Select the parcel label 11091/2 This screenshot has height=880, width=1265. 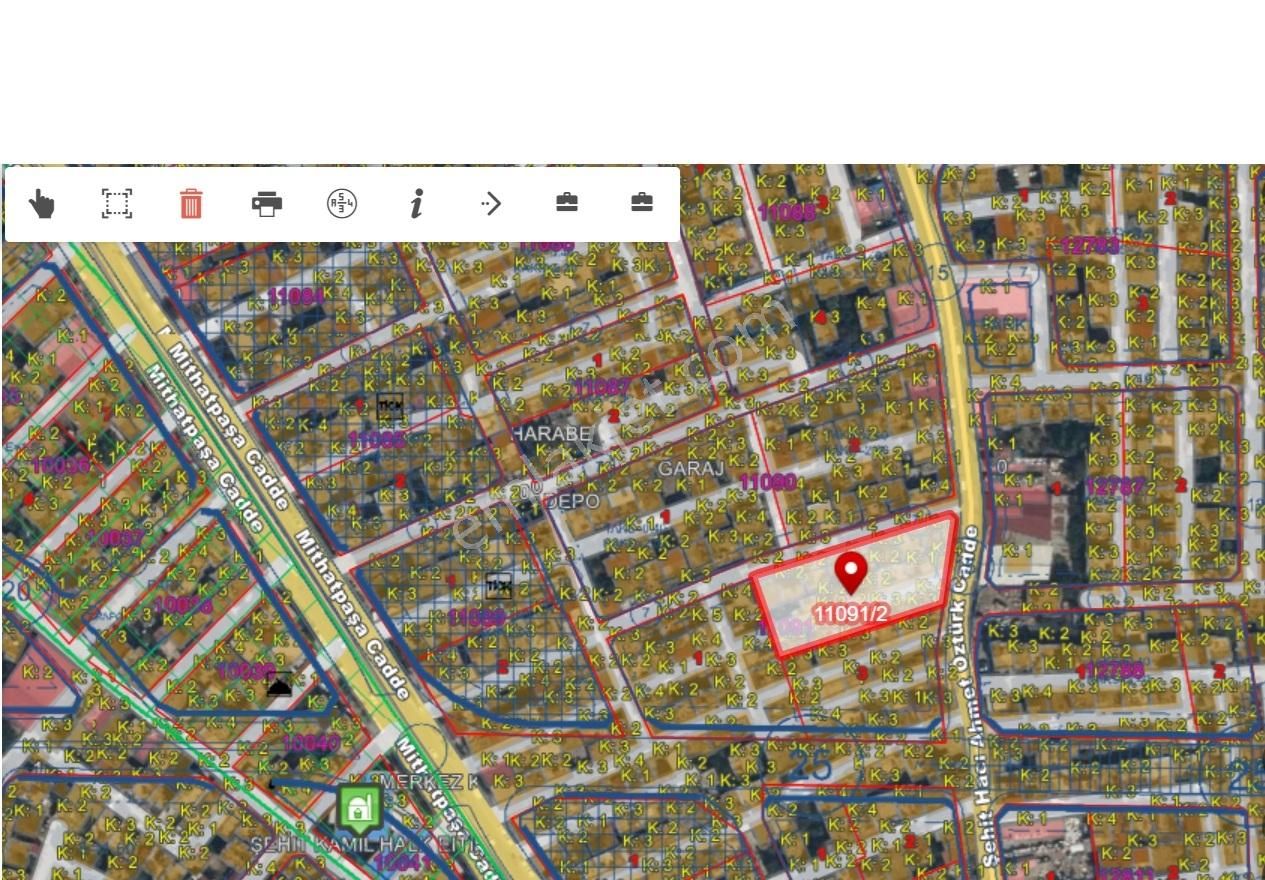click(x=850, y=614)
